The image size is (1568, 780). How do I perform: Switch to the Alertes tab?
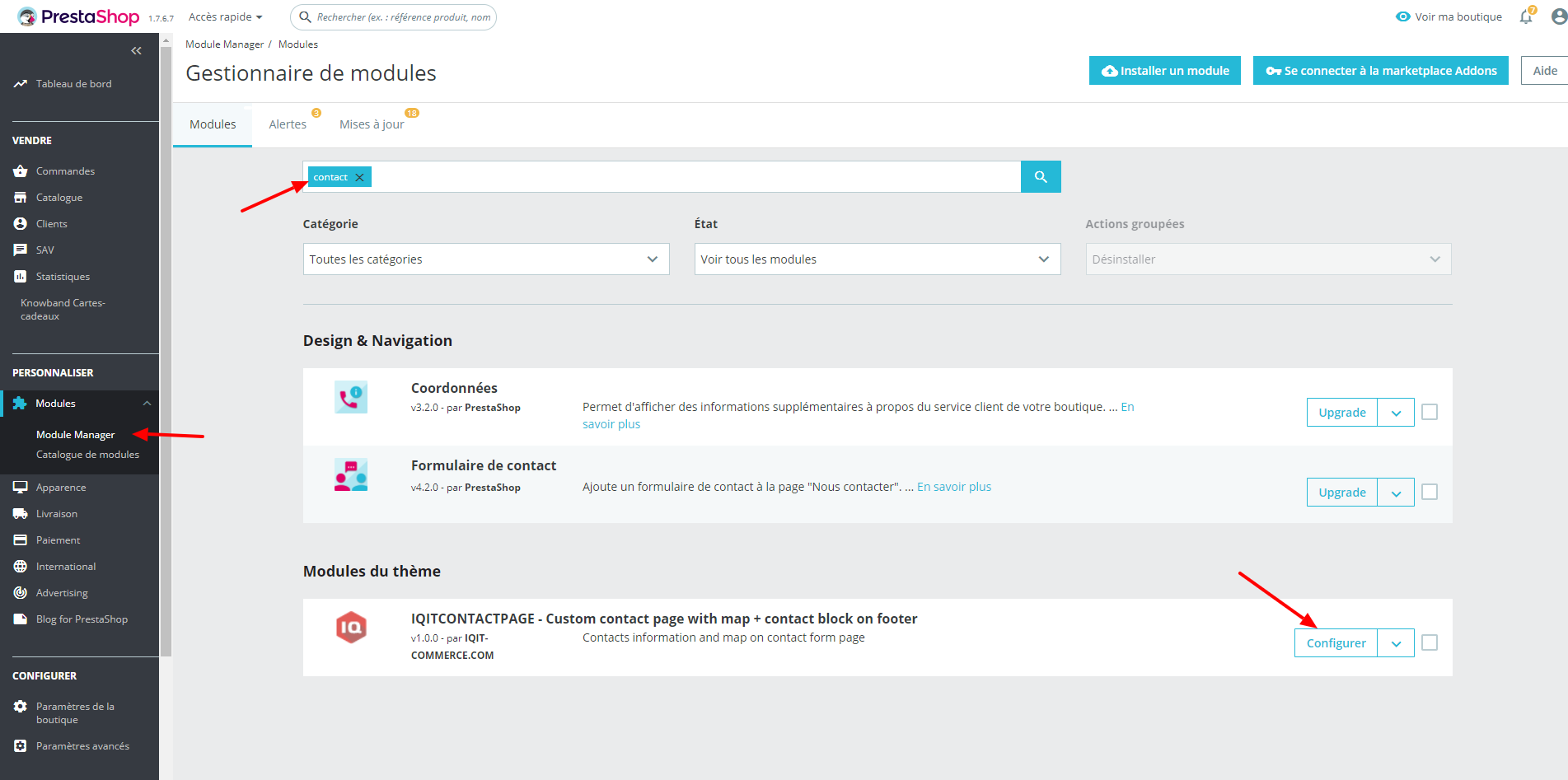(288, 124)
